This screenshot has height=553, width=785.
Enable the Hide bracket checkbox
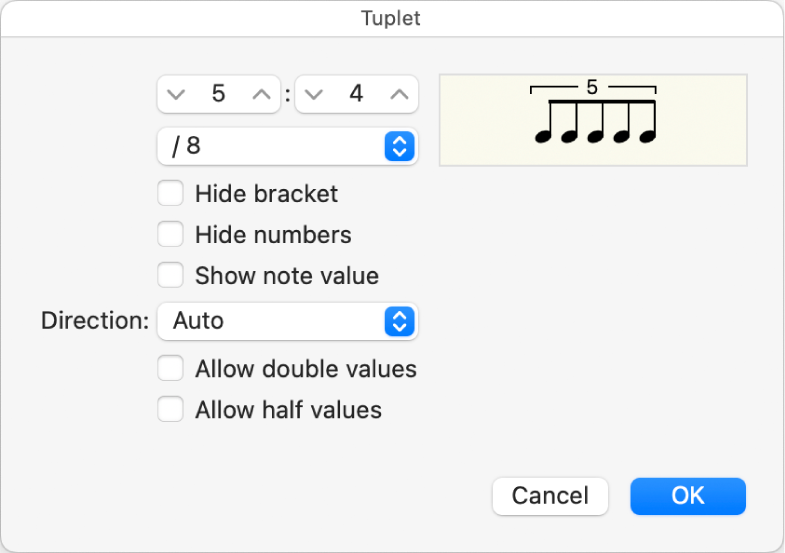pos(171,193)
